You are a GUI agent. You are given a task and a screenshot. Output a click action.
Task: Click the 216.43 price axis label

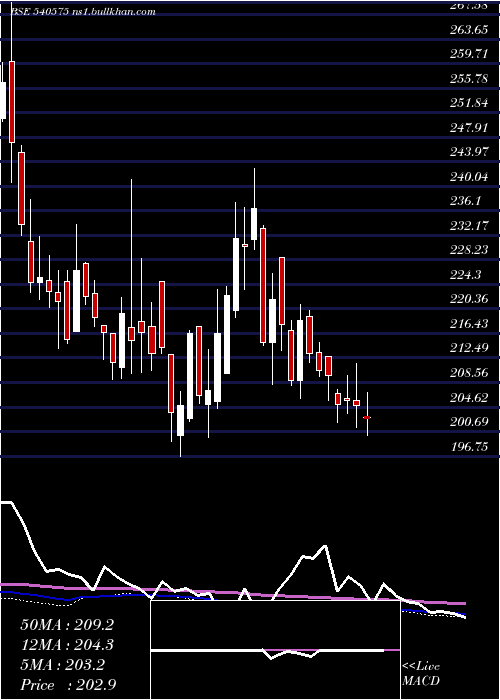[469, 324]
